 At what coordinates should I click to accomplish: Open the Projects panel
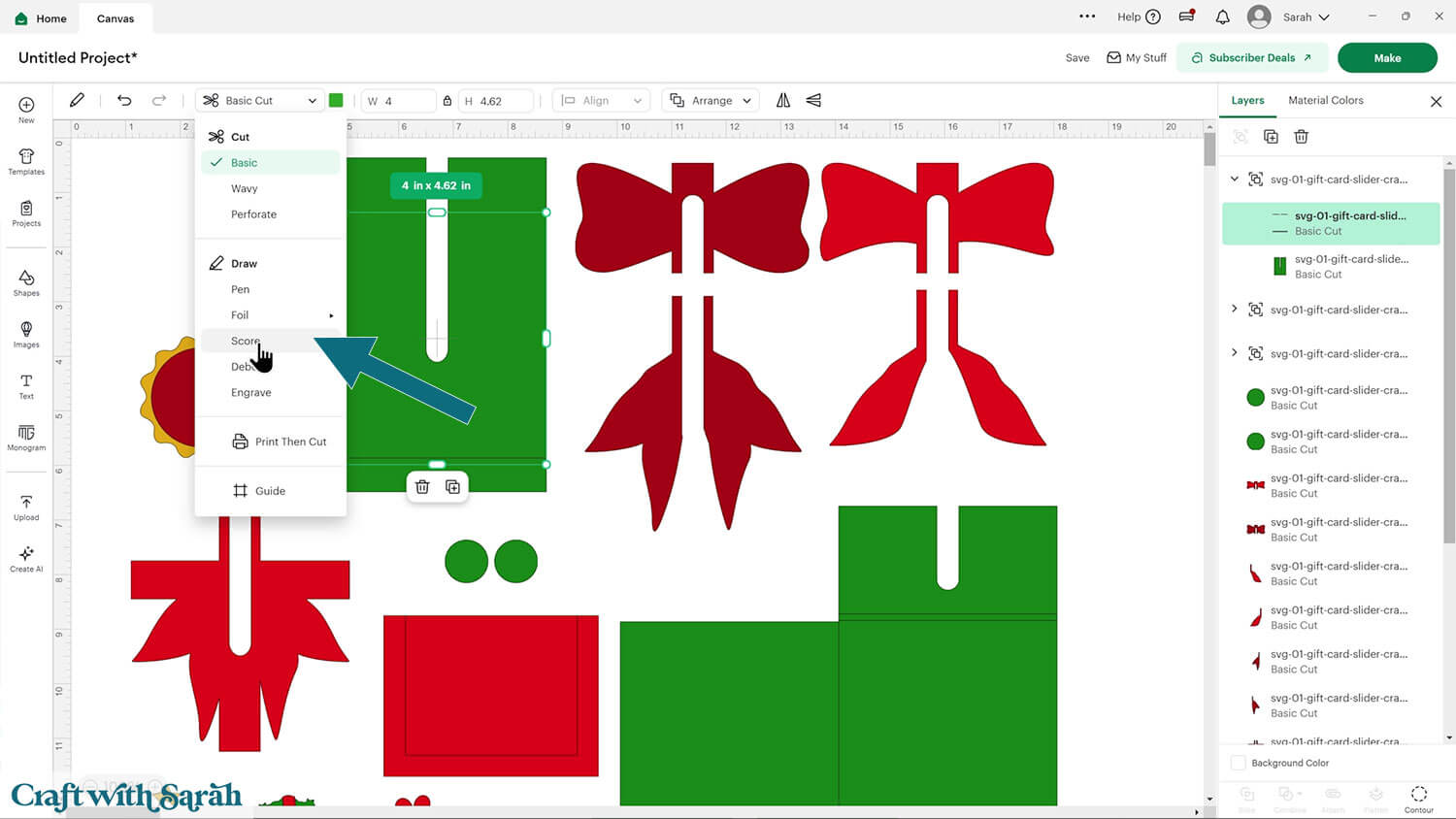pyautogui.click(x=26, y=213)
